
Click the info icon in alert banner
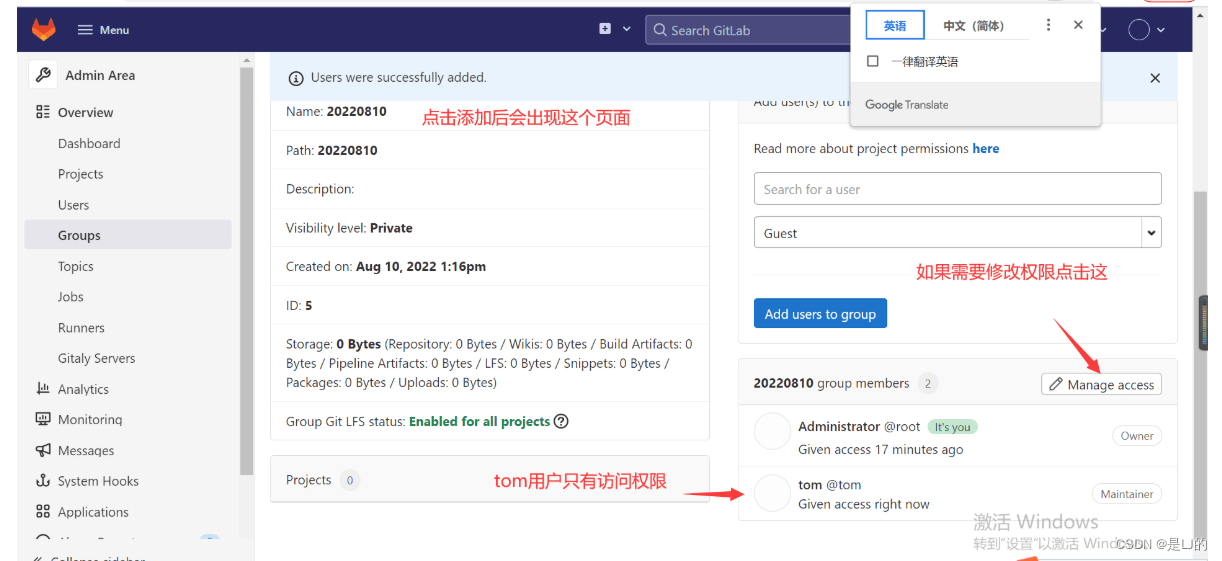pos(296,78)
